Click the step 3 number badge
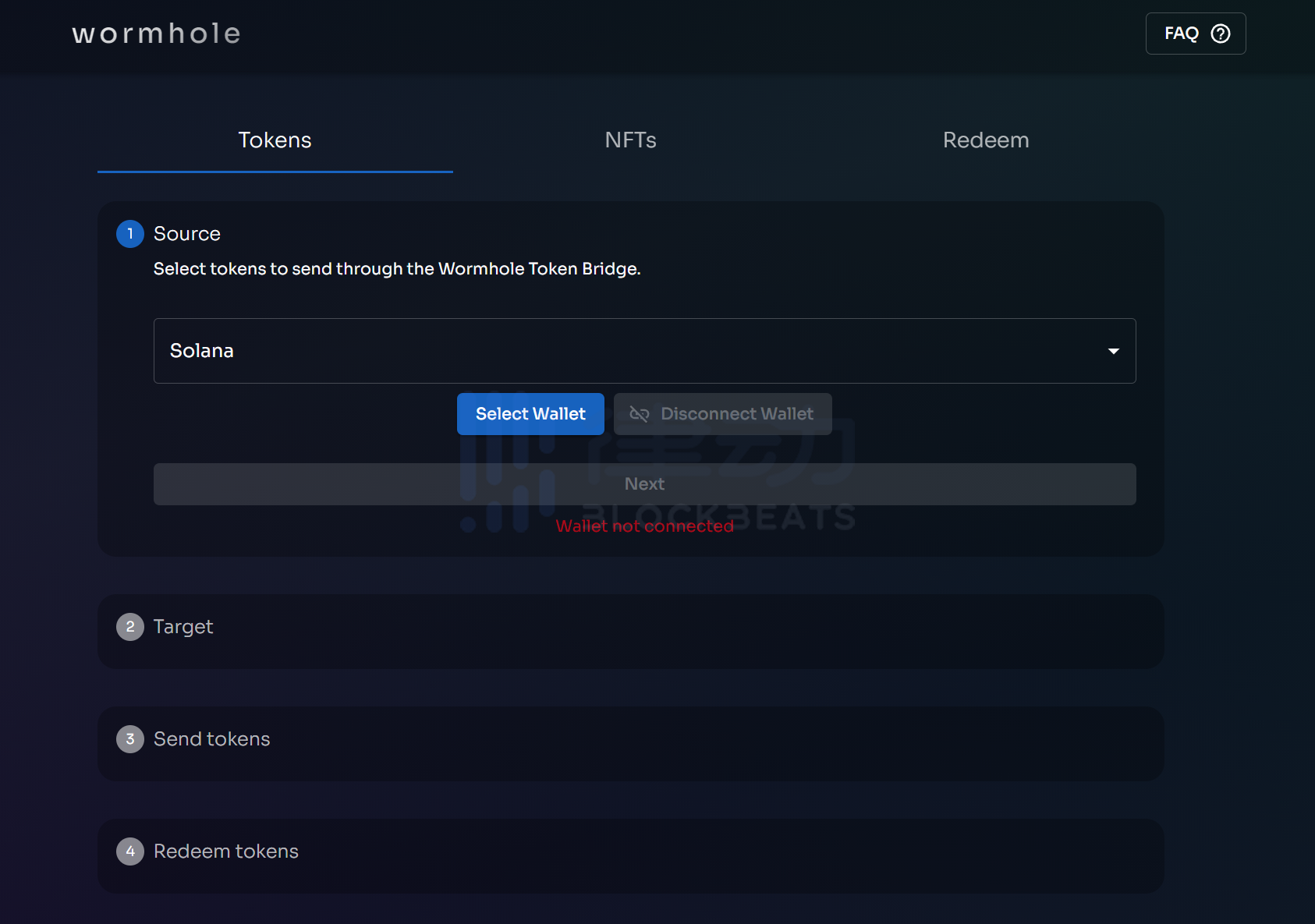1315x924 pixels. point(130,739)
